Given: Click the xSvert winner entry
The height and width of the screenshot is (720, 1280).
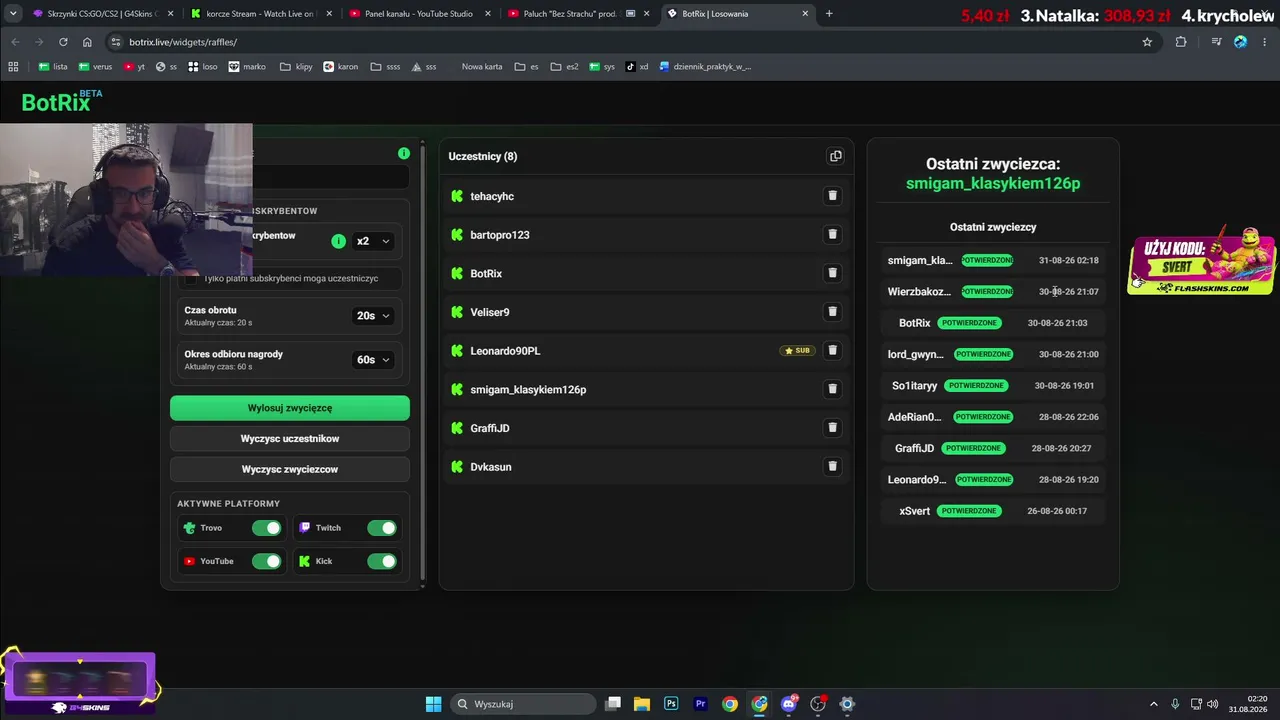Looking at the screenshot, I should (993, 511).
